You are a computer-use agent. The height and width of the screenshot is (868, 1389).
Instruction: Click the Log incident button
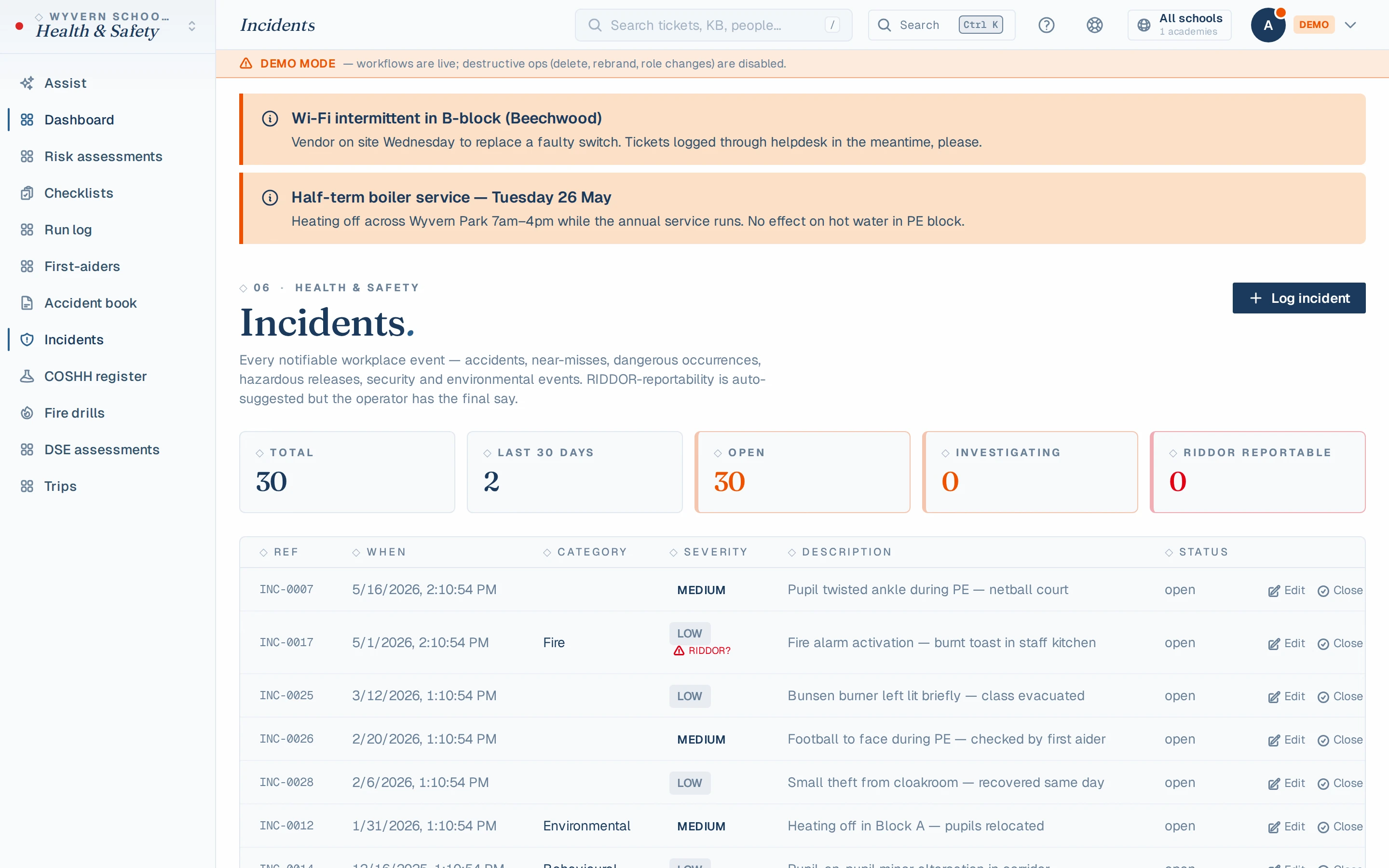[1298, 298]
